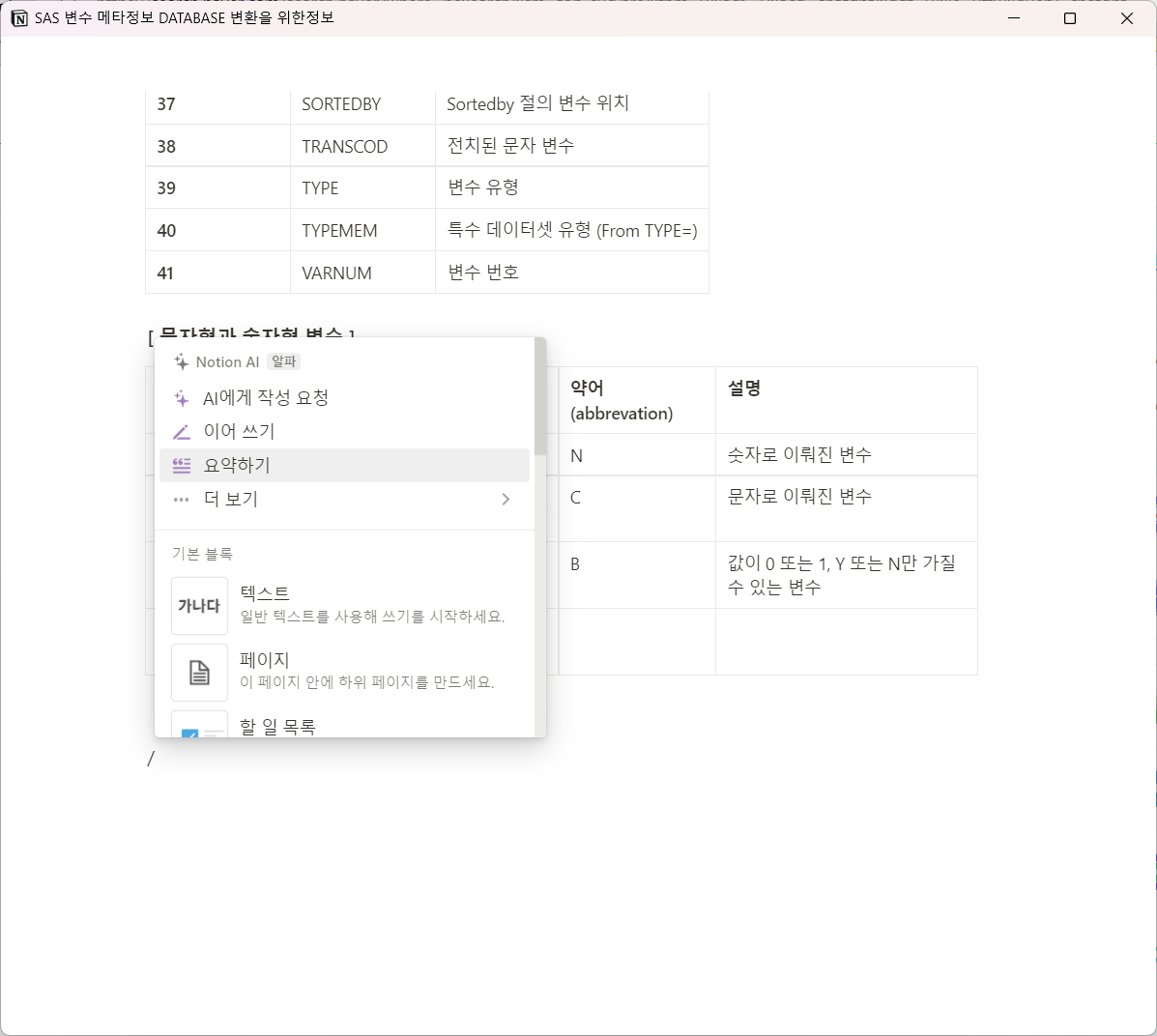Click the 기본 블록 section label

point(202,554)
